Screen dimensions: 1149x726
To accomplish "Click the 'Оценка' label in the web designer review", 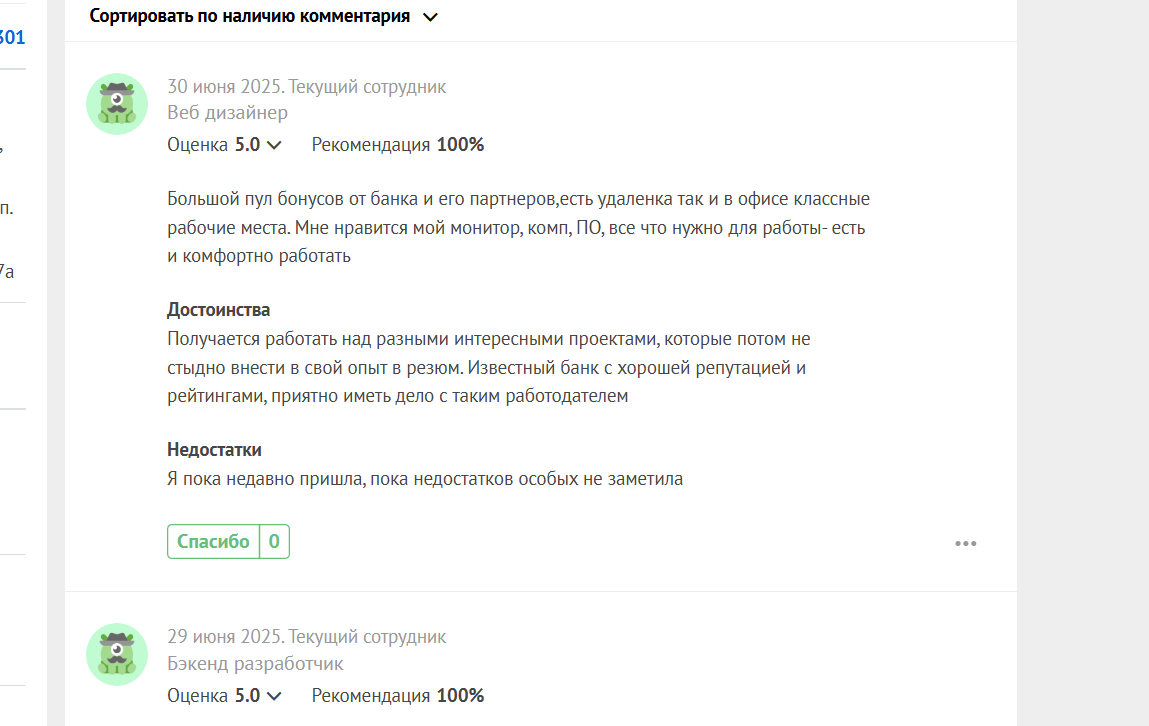I will (197, 145).
